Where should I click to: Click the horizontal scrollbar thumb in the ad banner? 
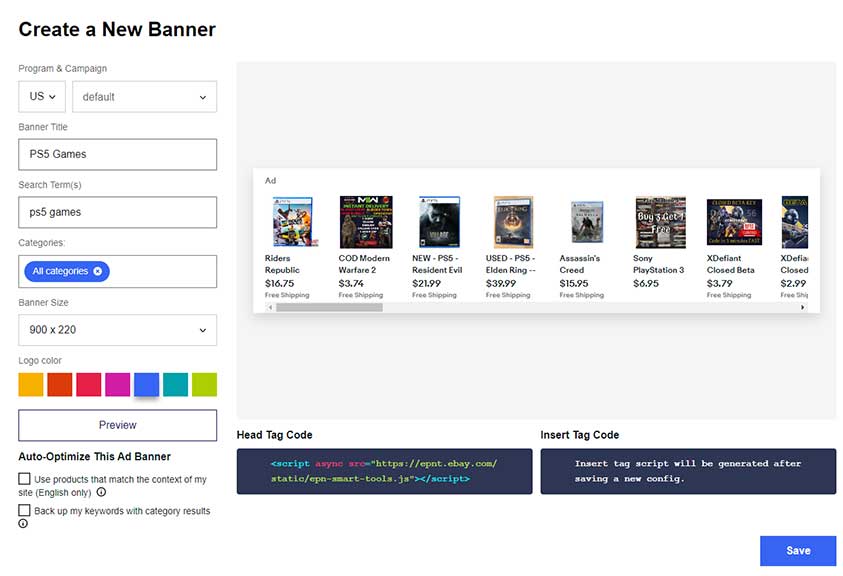(329, 308)
